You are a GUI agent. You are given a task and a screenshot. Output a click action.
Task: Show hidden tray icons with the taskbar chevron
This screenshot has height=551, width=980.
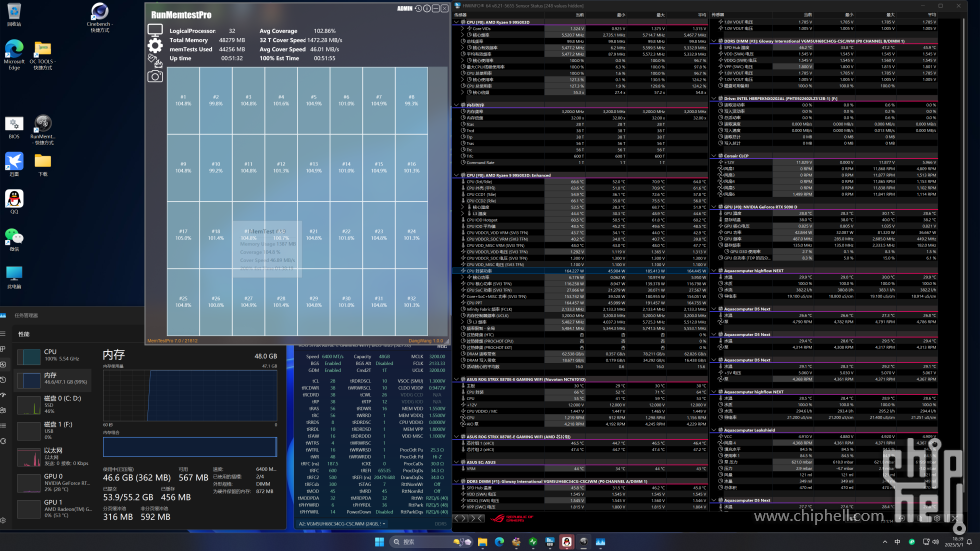click(x=884, y=542)
